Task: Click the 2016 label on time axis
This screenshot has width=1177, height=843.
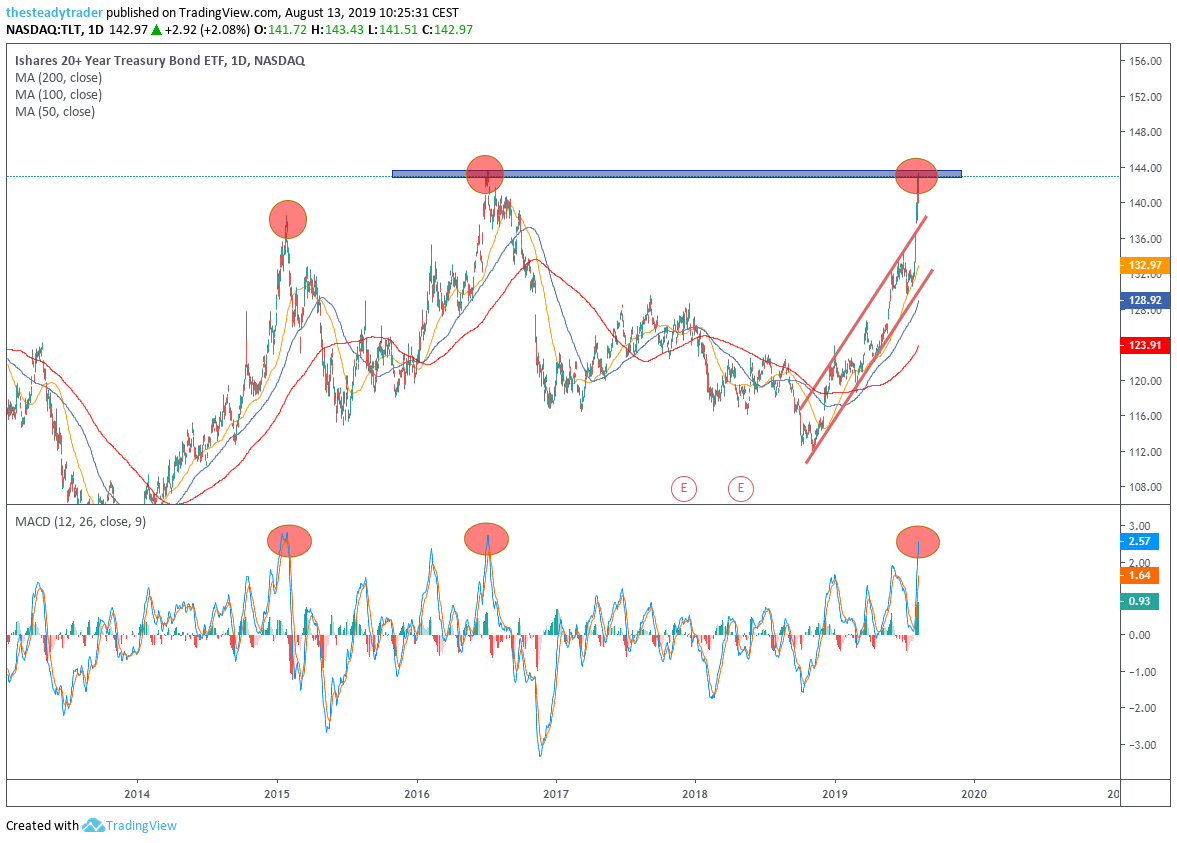Action: [417, 794]
